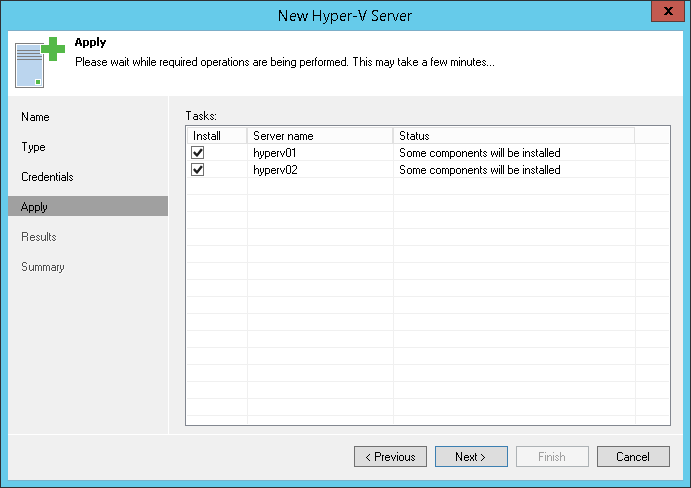Go to the Type wizard step
The height and width of the screenshot is (488, 691).
(33, 147)
